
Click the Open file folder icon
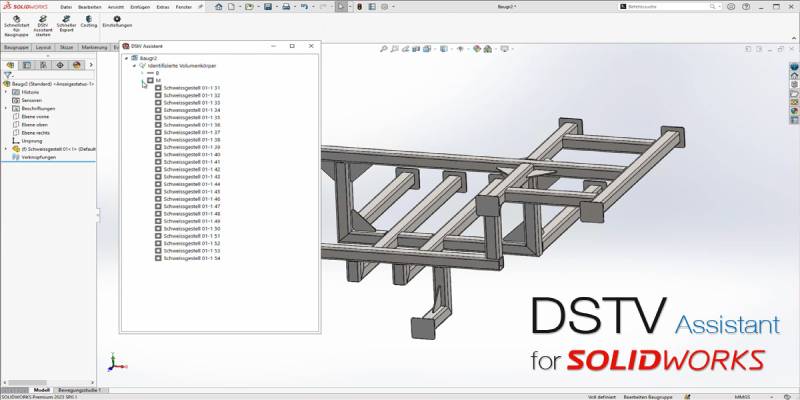tap(249, 7)
